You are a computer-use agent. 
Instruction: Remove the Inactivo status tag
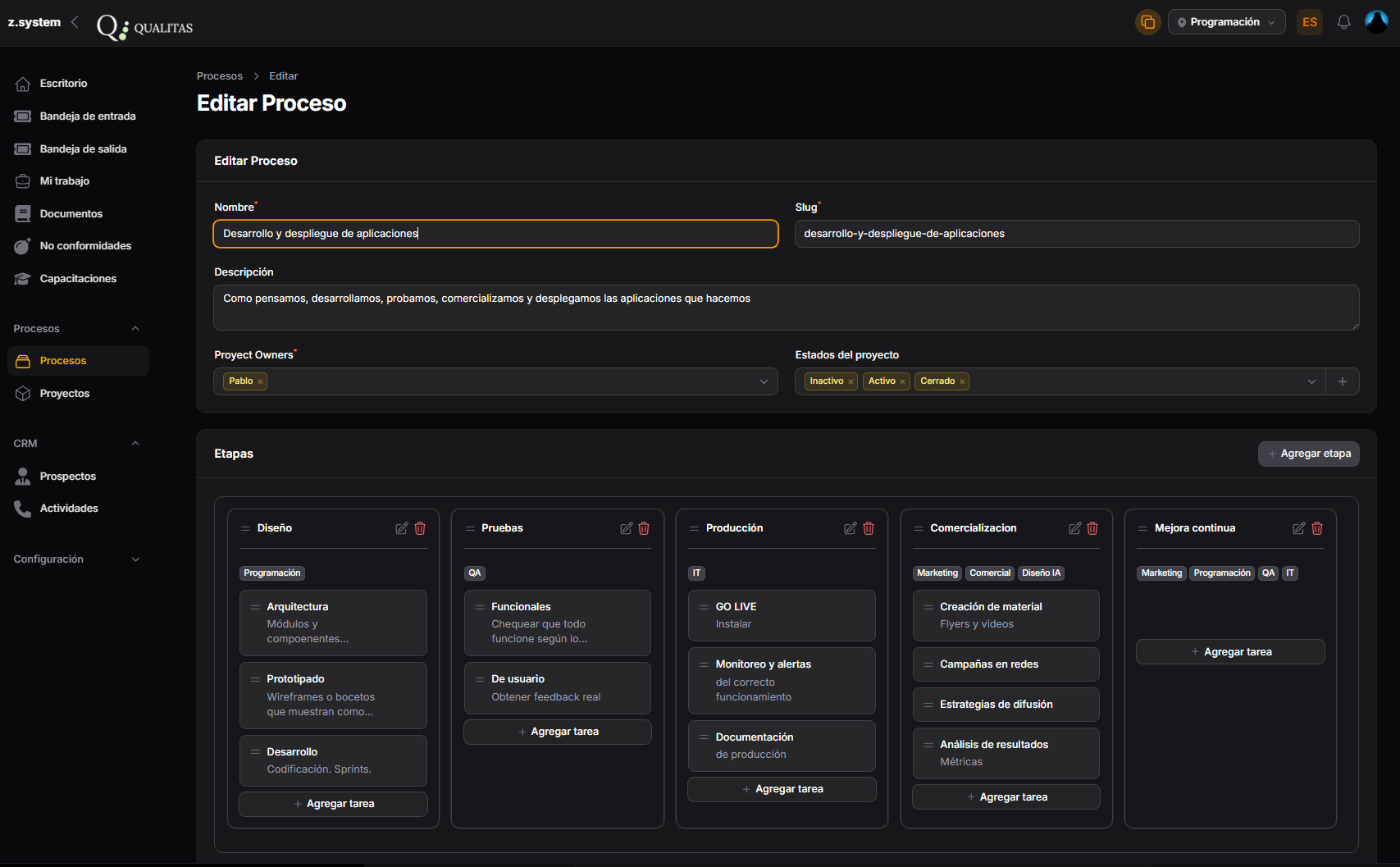coord(850,381)
